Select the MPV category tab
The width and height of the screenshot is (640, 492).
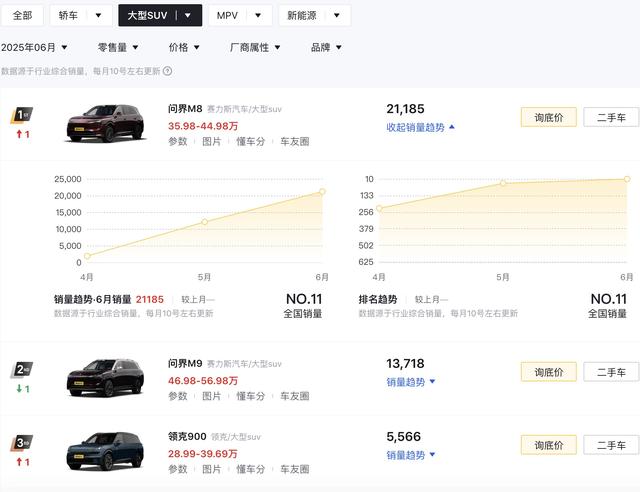(x=227, y=16)
